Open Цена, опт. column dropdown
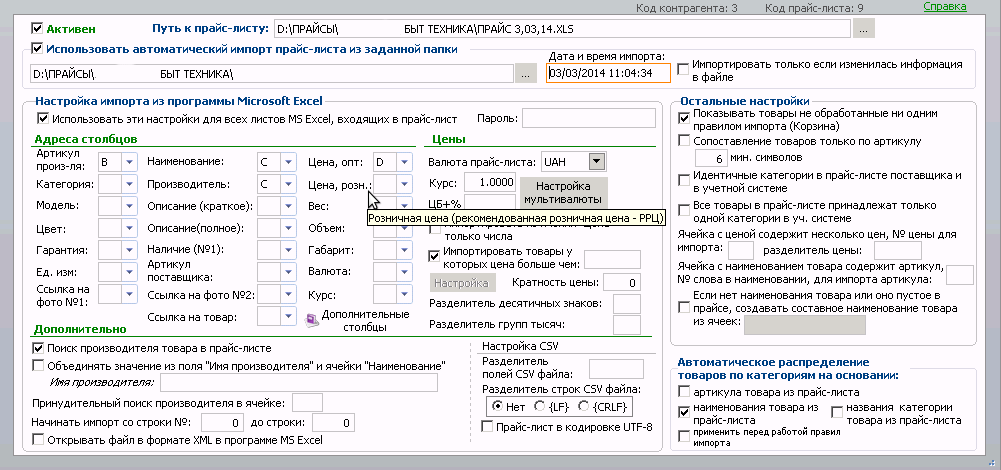Viewport: 1001px width, 470px height. 404,162
